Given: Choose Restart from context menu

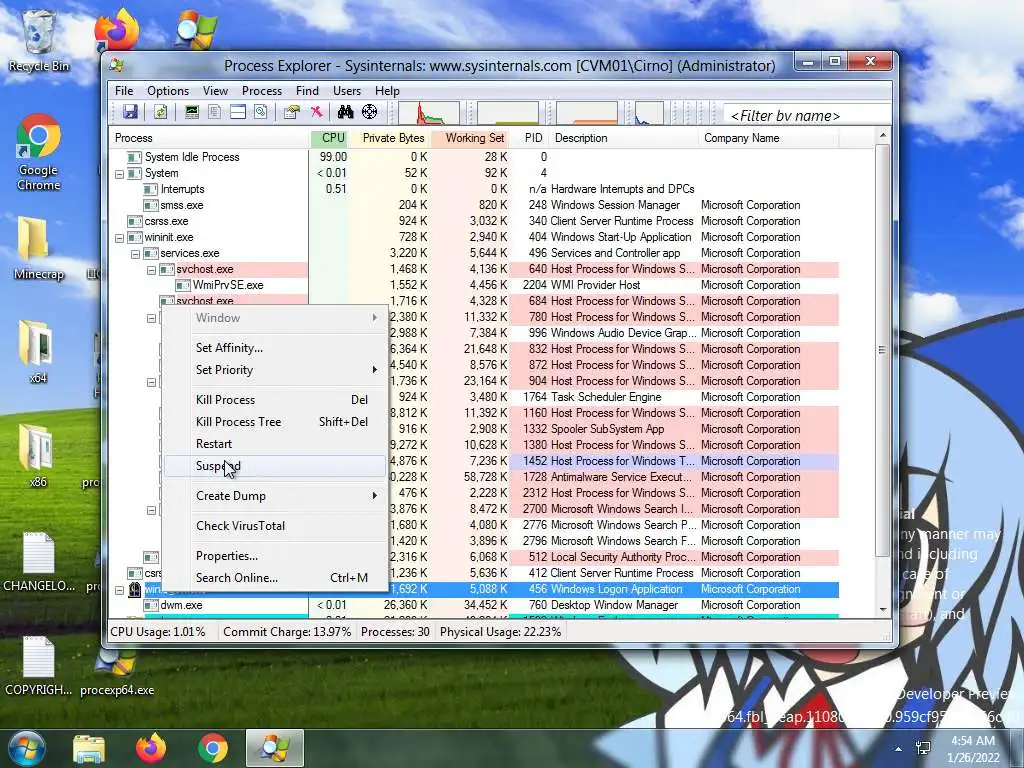Looking at the screenshot, I should point(274,444).
